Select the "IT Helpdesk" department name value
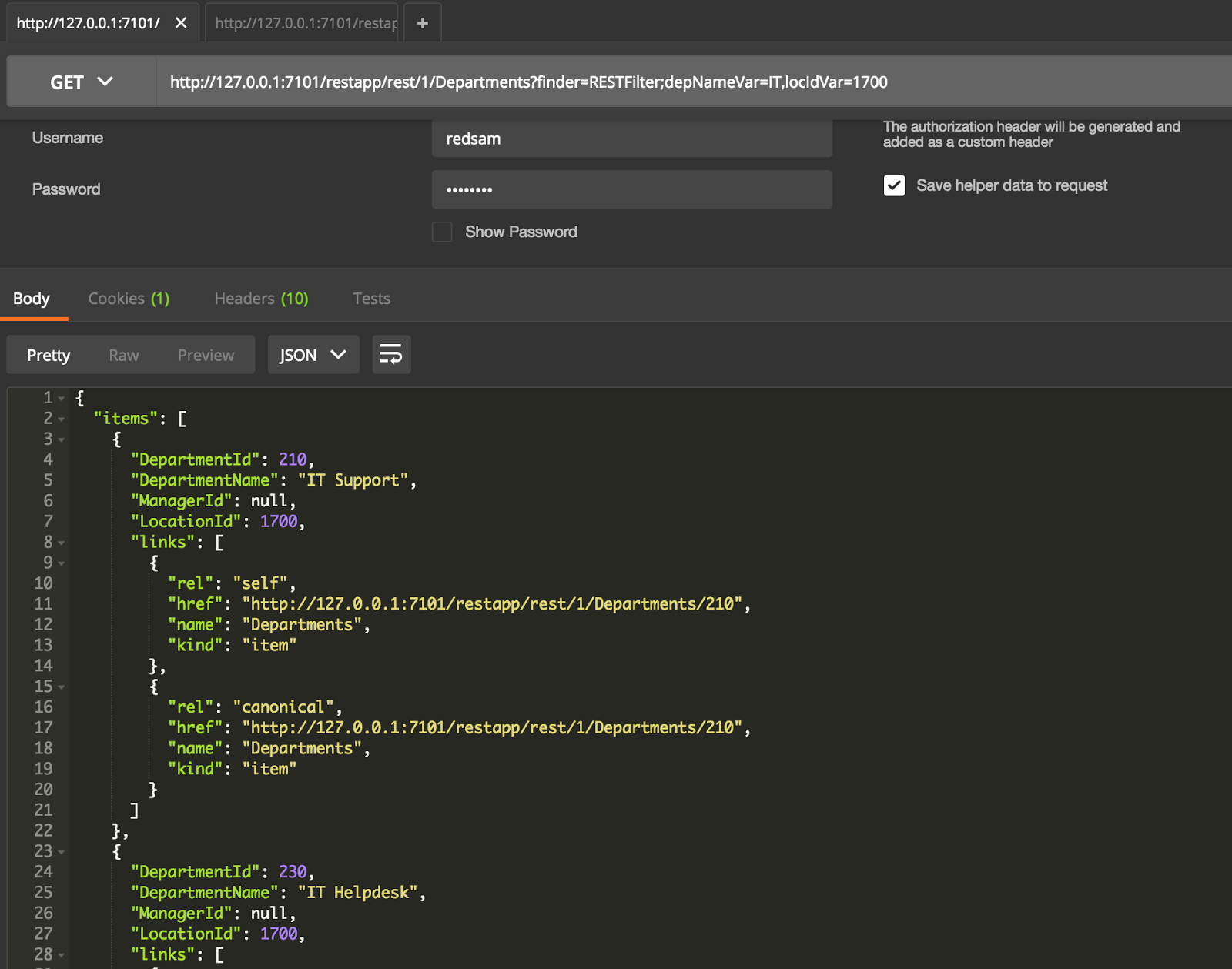 click(x=357, y=893)
